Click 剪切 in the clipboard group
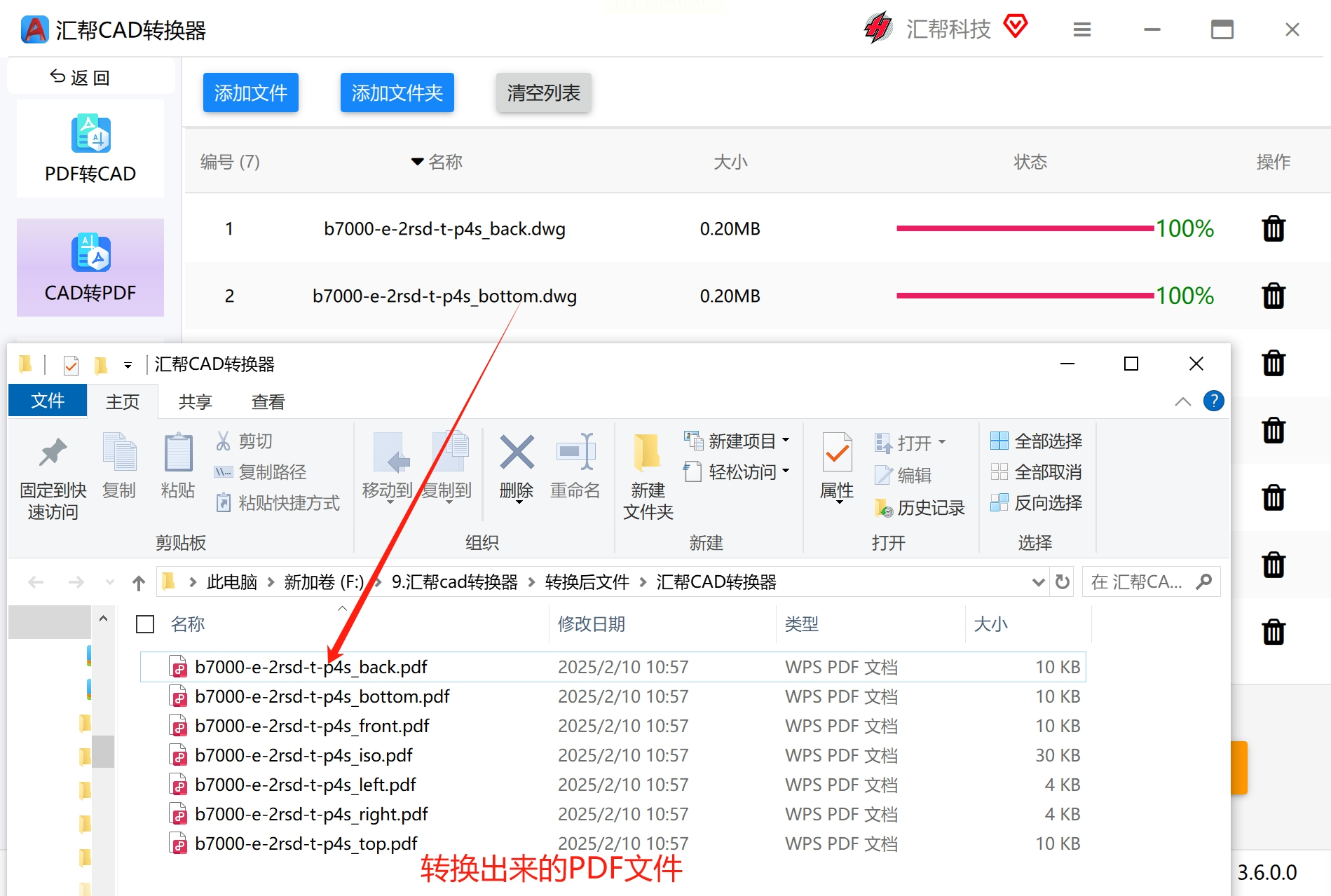Screen dimensions: 1331x896 pos(244,441)
